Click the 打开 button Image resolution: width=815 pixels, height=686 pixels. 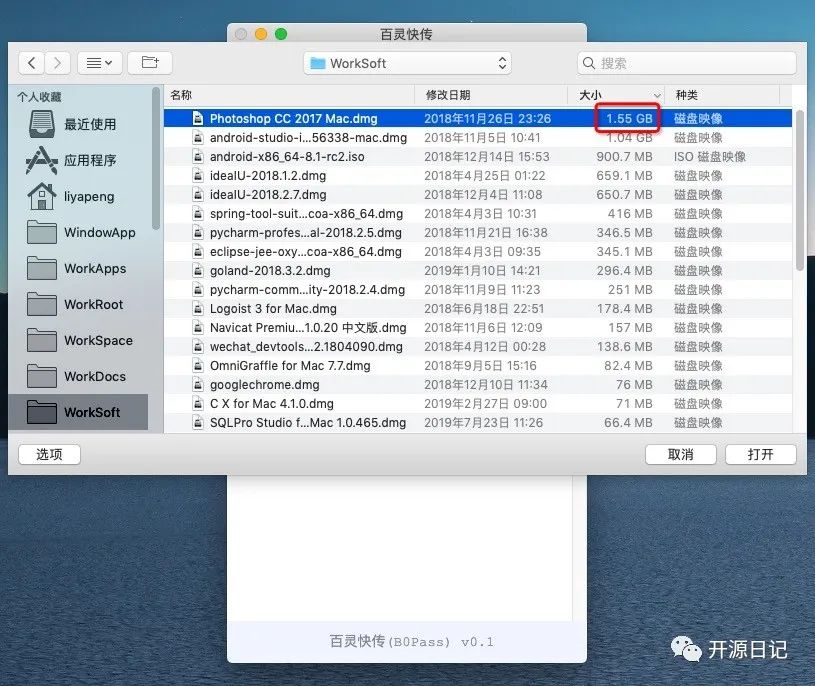761,454
